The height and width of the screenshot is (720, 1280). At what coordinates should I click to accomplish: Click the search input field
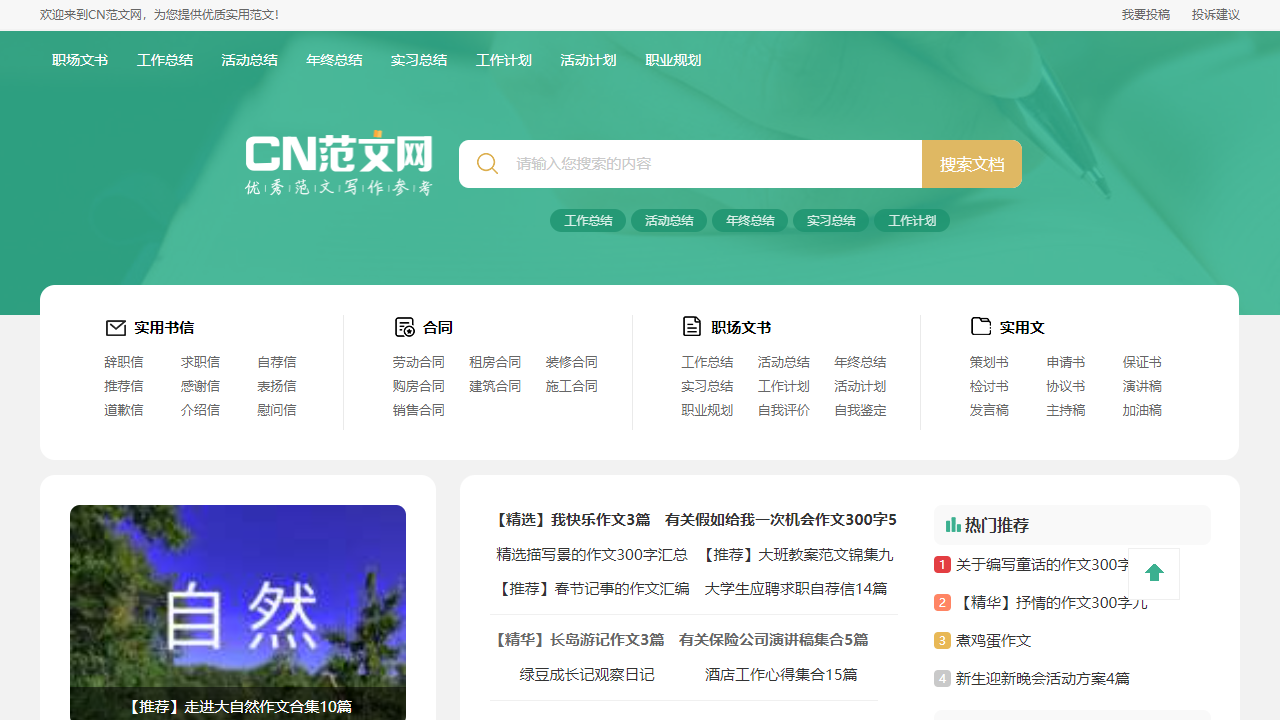coord(700,163)
